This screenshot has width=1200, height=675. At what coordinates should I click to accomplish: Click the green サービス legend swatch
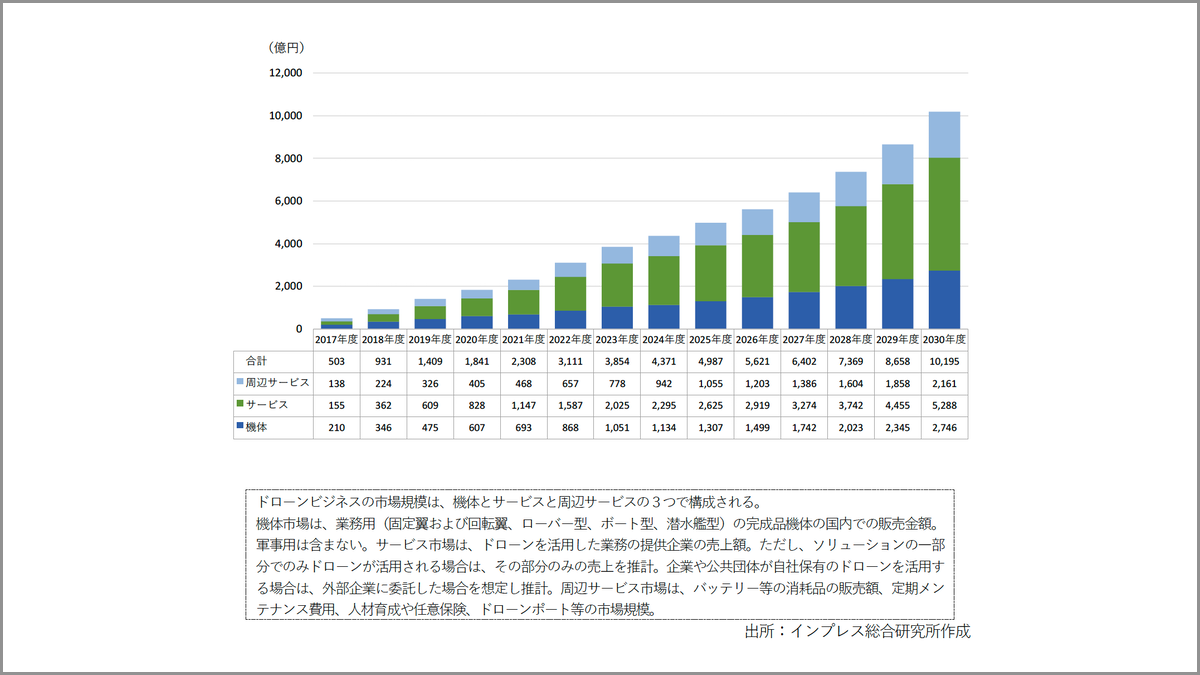pyautogui.click(x=239, y=404)
